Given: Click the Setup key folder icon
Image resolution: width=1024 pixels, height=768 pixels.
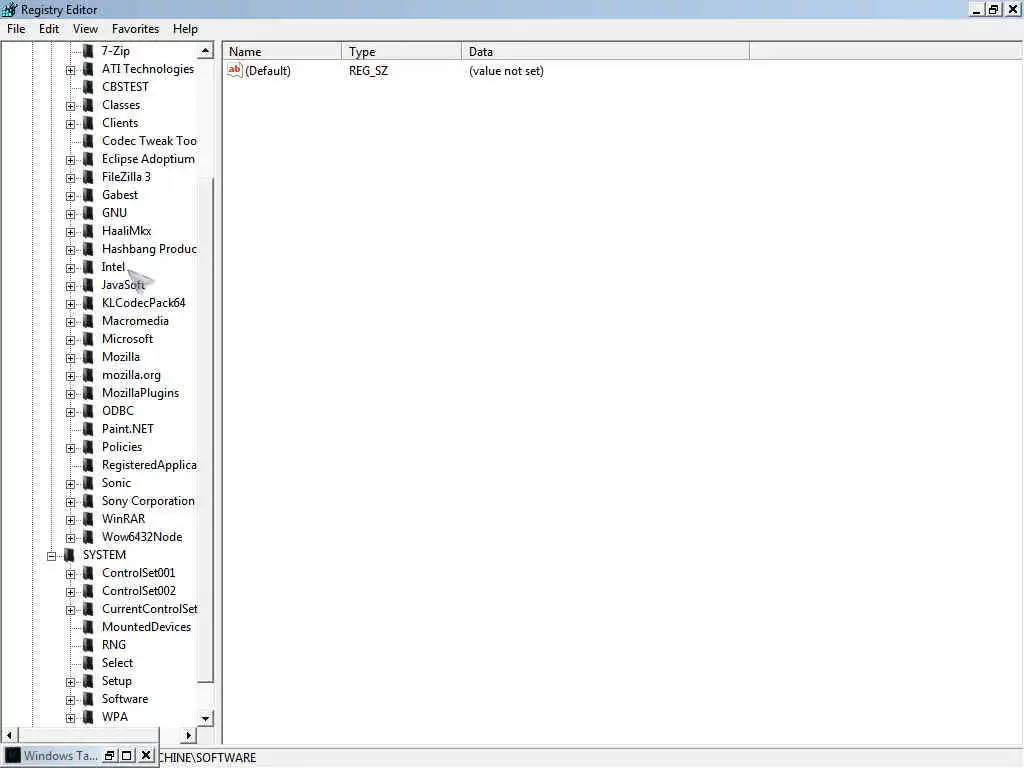Looking at the screenshot, I should tap(88, 681).
